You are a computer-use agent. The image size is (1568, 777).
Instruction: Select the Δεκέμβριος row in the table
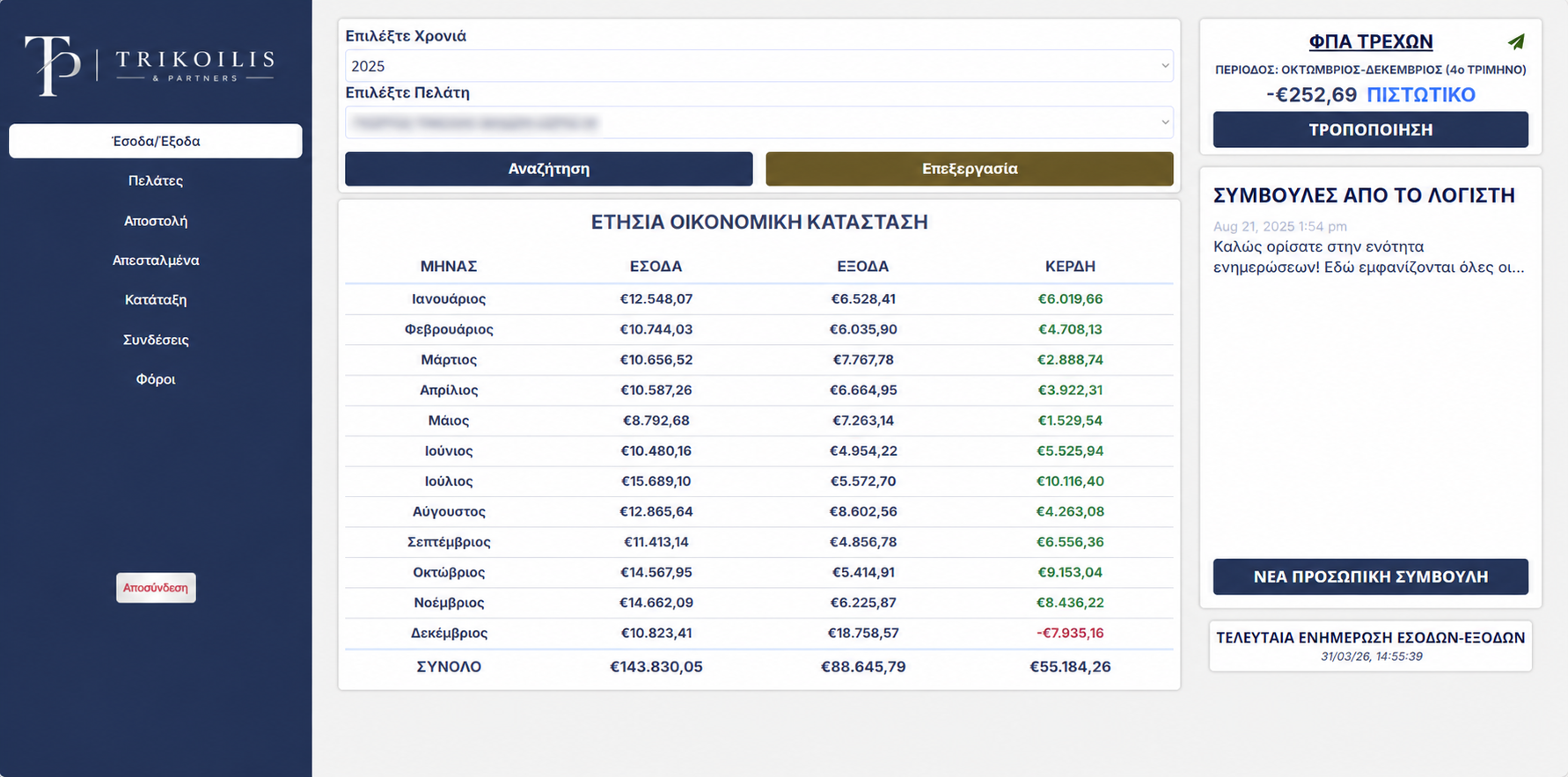pos(759,634)
